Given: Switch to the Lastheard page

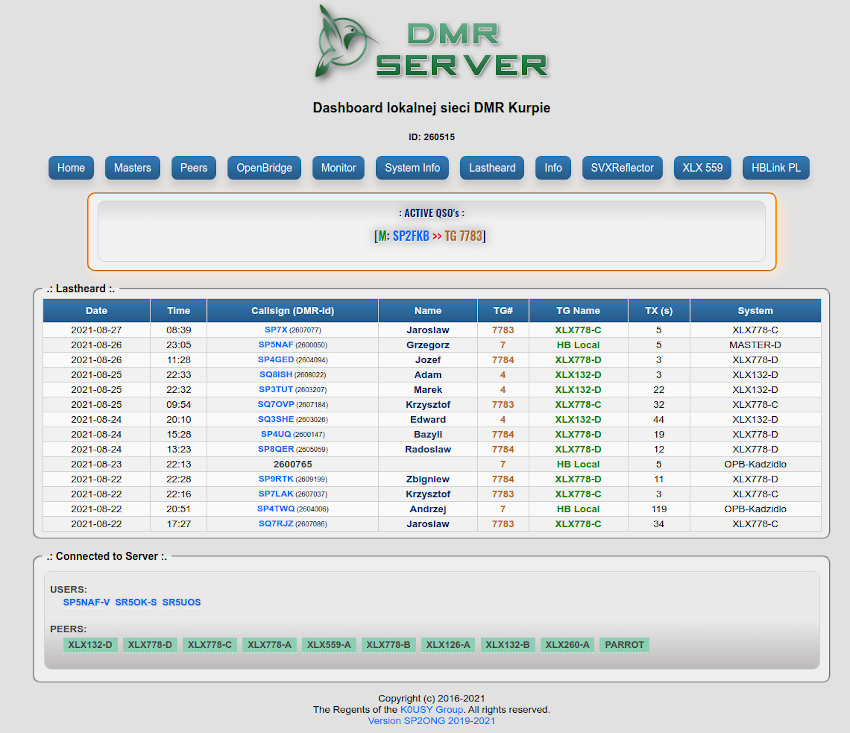Looking at the screenshot, I should 492,168.
